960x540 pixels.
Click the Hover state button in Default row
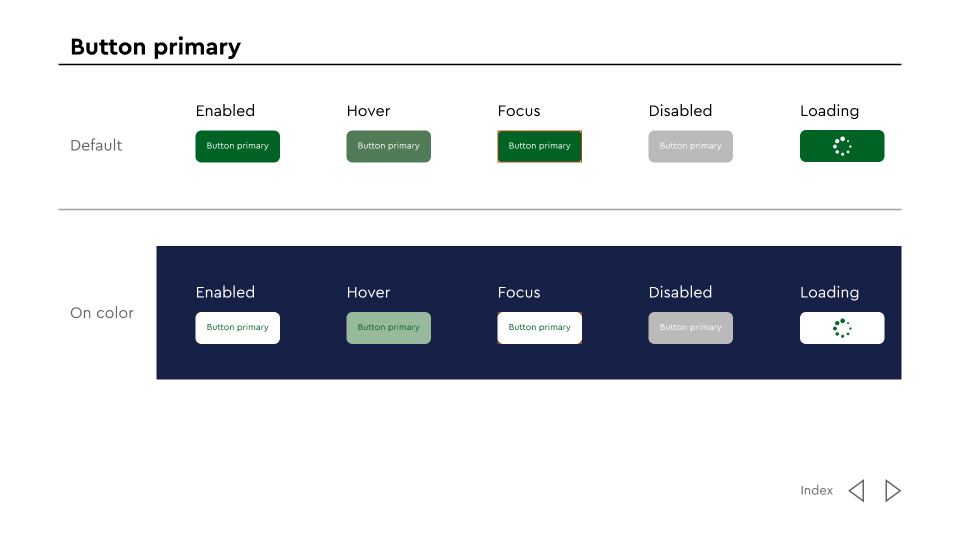coord(388,146)
